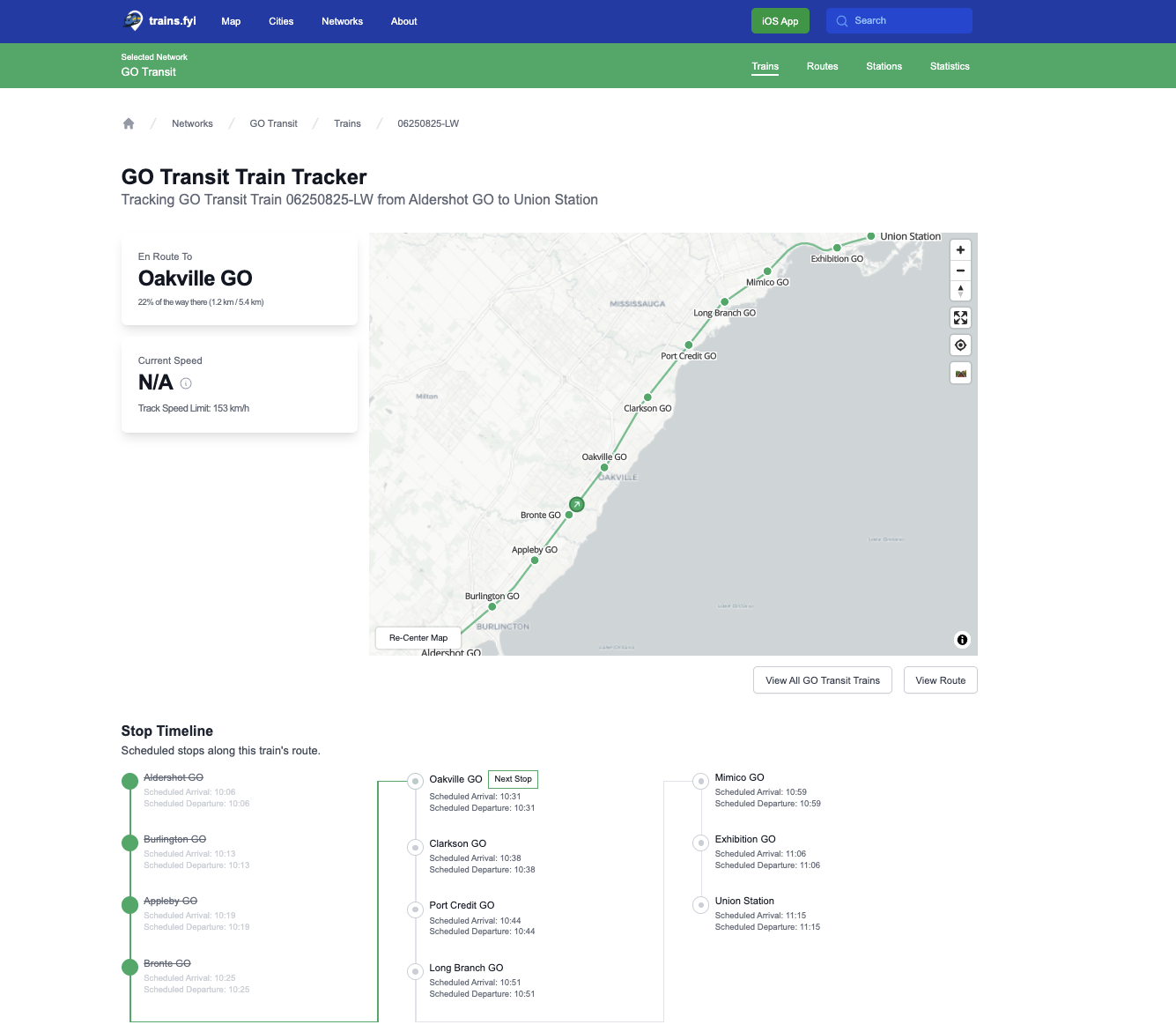Screen dimensions: 1176x1032
Task: Open map attribution info icon
Action: click(962, 640)
